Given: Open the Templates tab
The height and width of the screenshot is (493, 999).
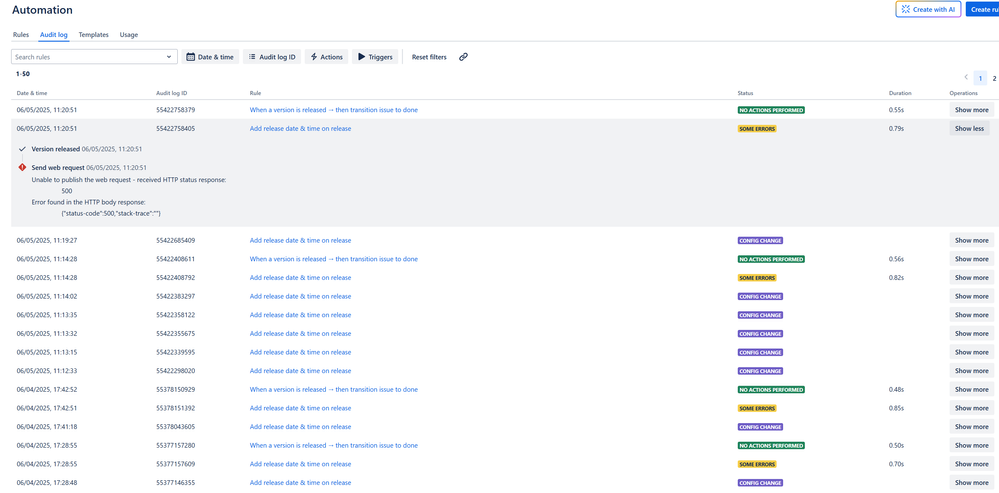Looking at the screenshot, I should [x=94, y=34].
